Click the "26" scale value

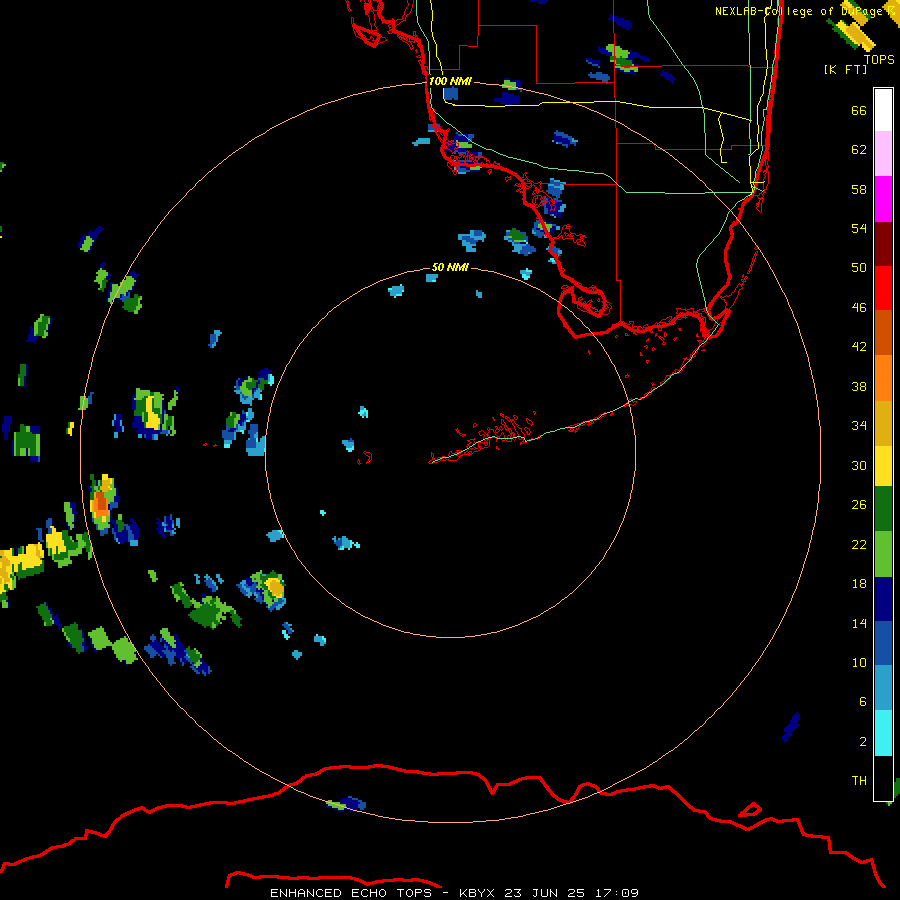[x=859, y=505]
